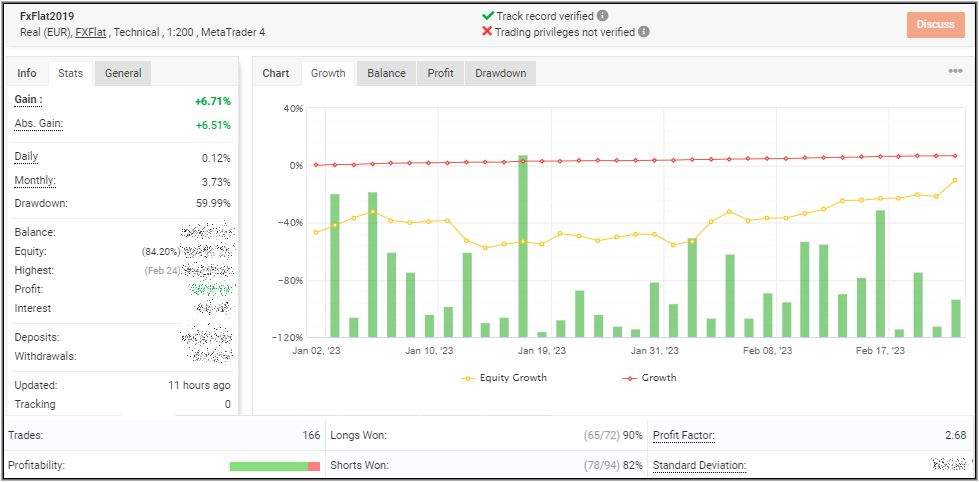
Task: Click the Profit Factor label link
Action: click(683, 436)
